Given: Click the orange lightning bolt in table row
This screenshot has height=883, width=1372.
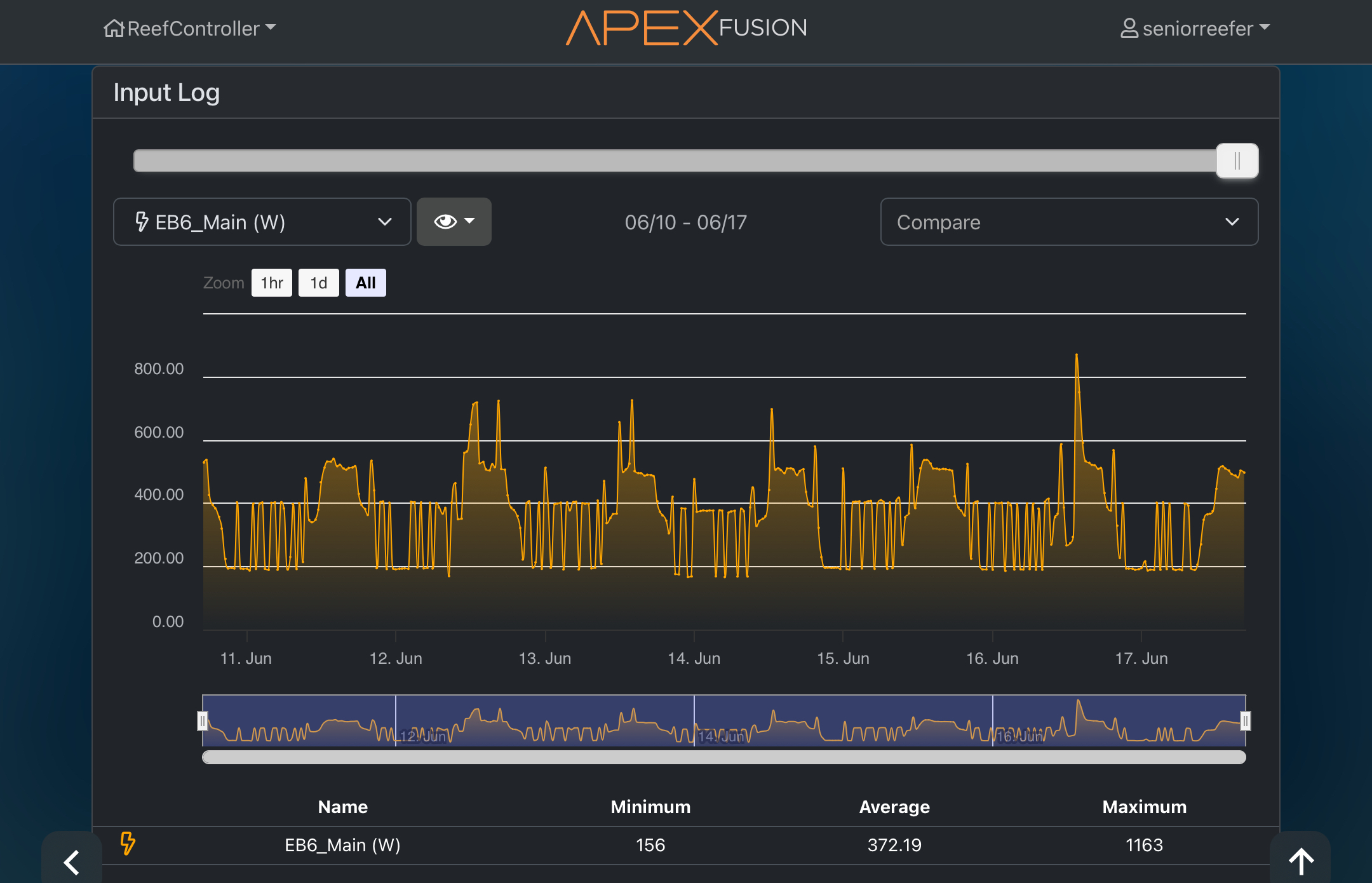Looking at the screenshot, I should (128, 844).
